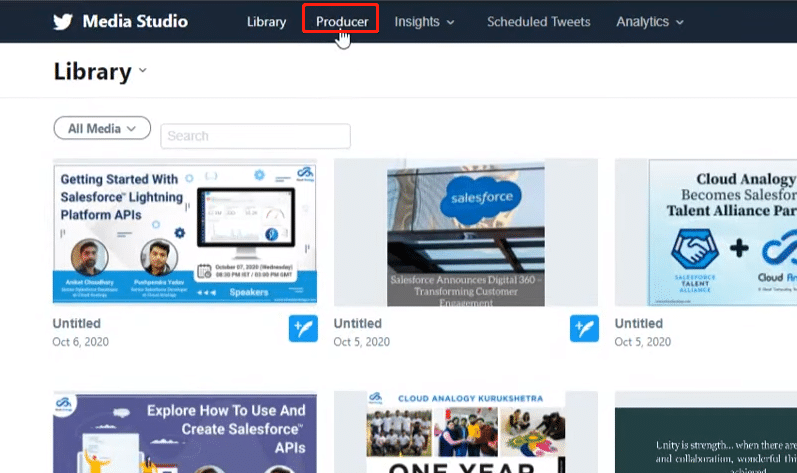797x473 pixels.
Task: Select Untitled title under Salesforce Digital 360 image
Action: click(357, 324)
